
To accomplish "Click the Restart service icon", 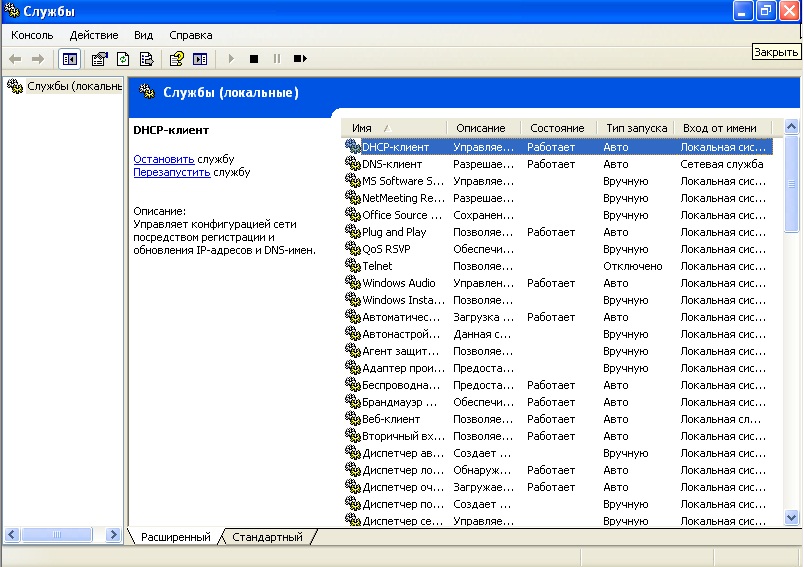I will (300, 59).
